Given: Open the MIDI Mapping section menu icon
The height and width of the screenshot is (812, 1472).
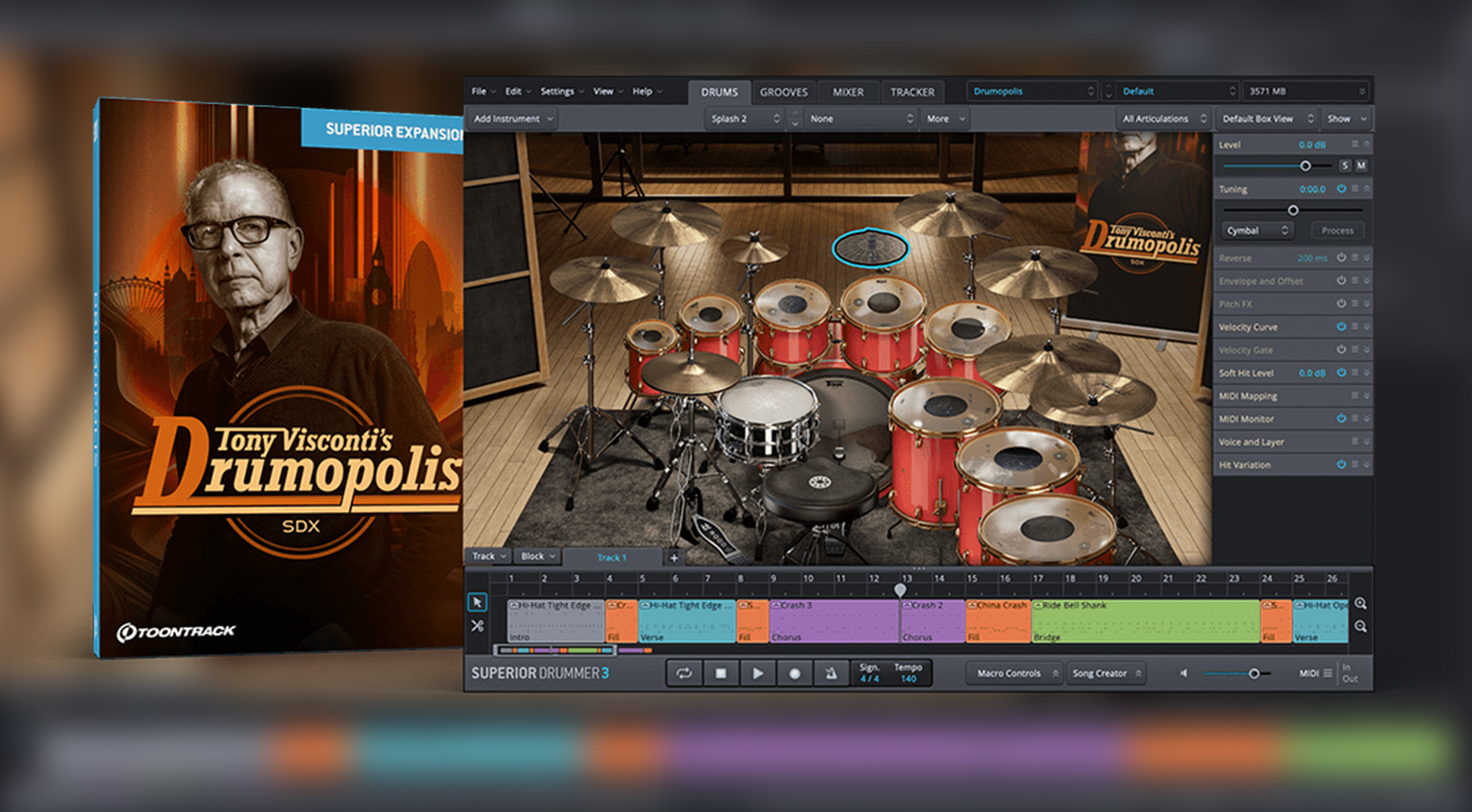Looking at the screenshot, I should tap(1354, 395).
